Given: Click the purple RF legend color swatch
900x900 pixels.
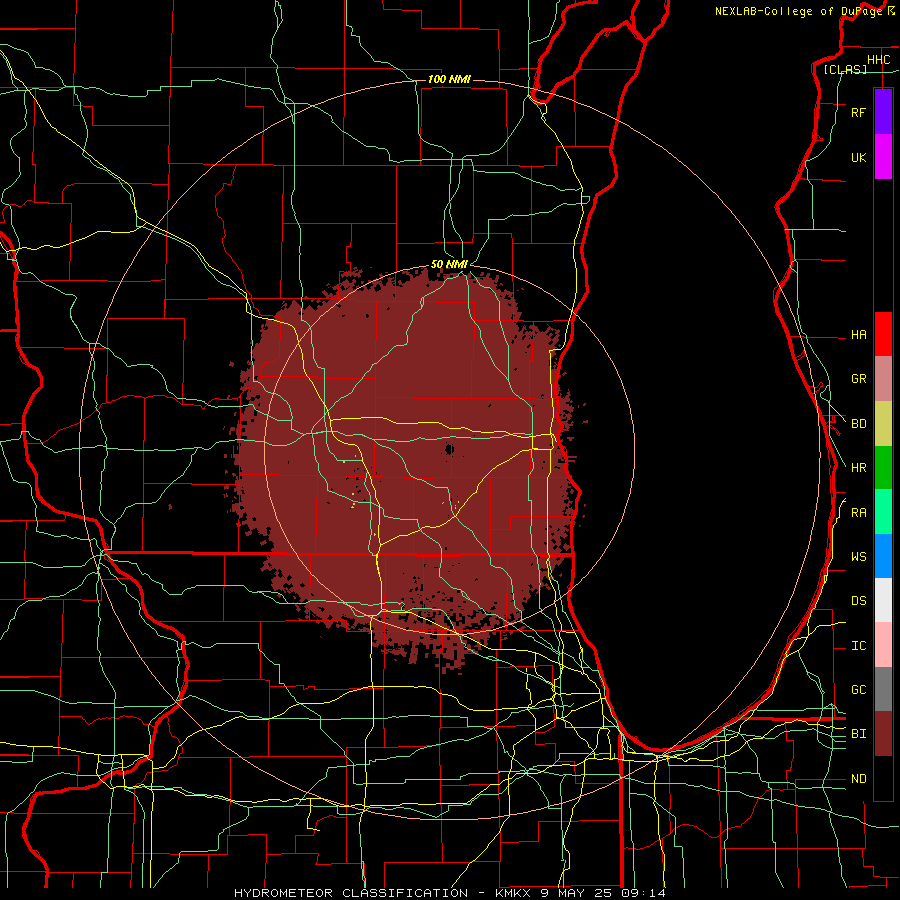Looking at the screenshot, I should (x=883, y=112).
